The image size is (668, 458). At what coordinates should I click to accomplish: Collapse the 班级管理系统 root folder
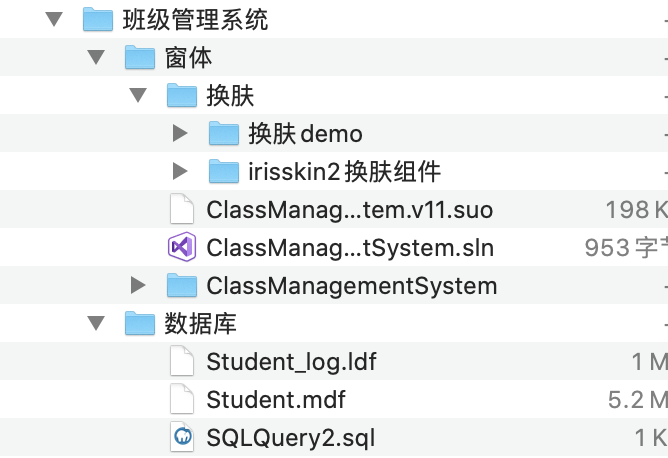pos(54,20)
